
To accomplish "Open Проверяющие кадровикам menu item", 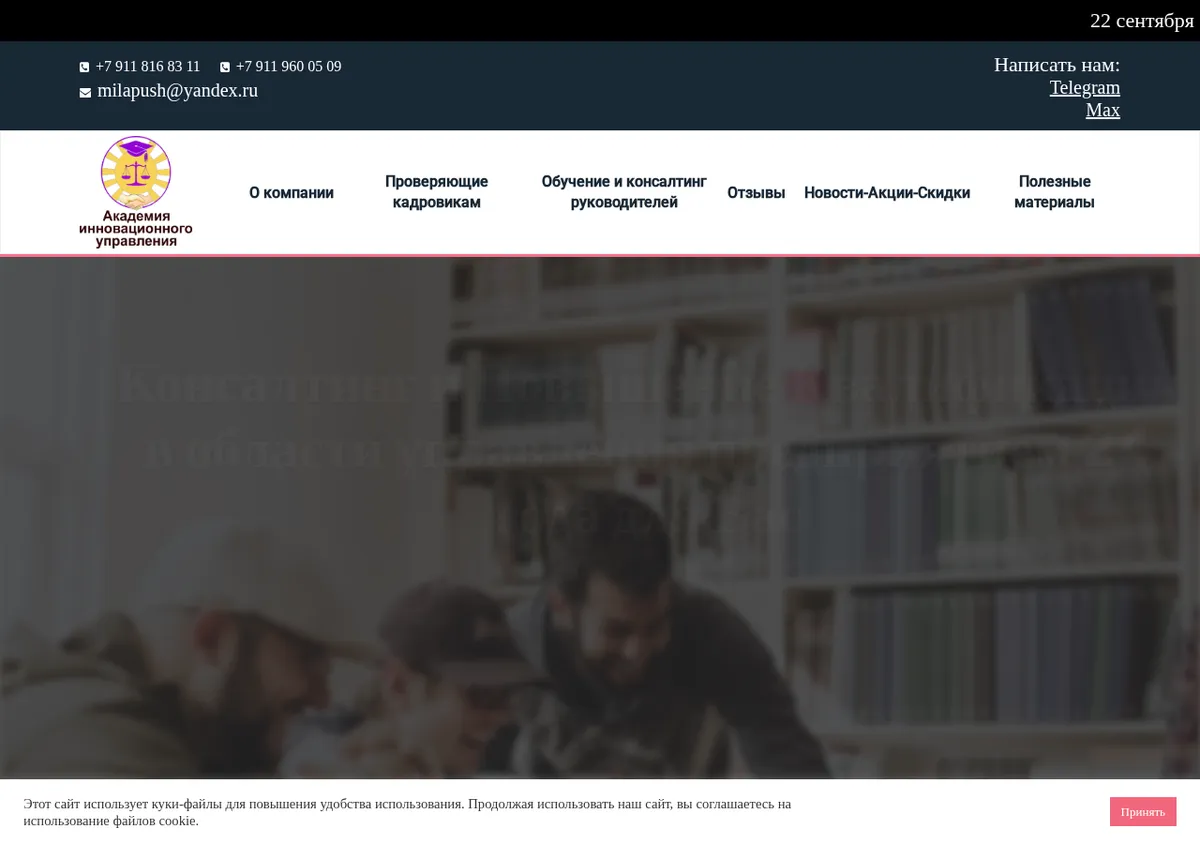I will pos(437,192).
